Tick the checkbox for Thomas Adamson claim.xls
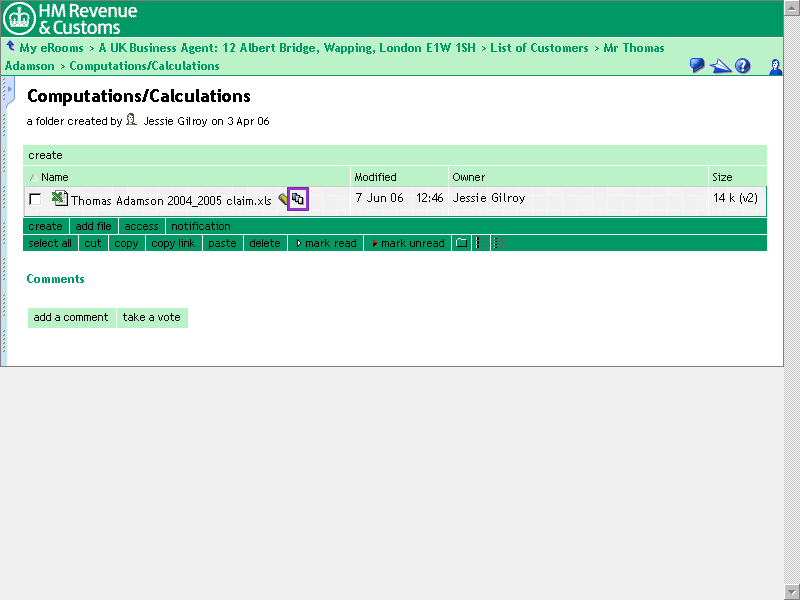The image size is (800, 600). tap(36, 199)
